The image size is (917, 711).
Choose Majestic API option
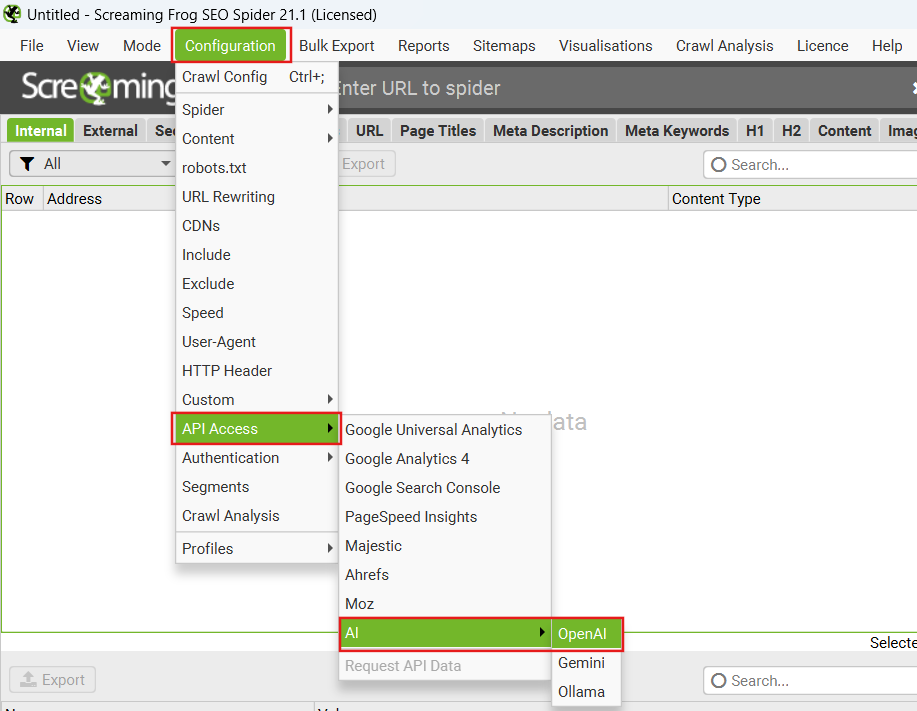[445, 546]
